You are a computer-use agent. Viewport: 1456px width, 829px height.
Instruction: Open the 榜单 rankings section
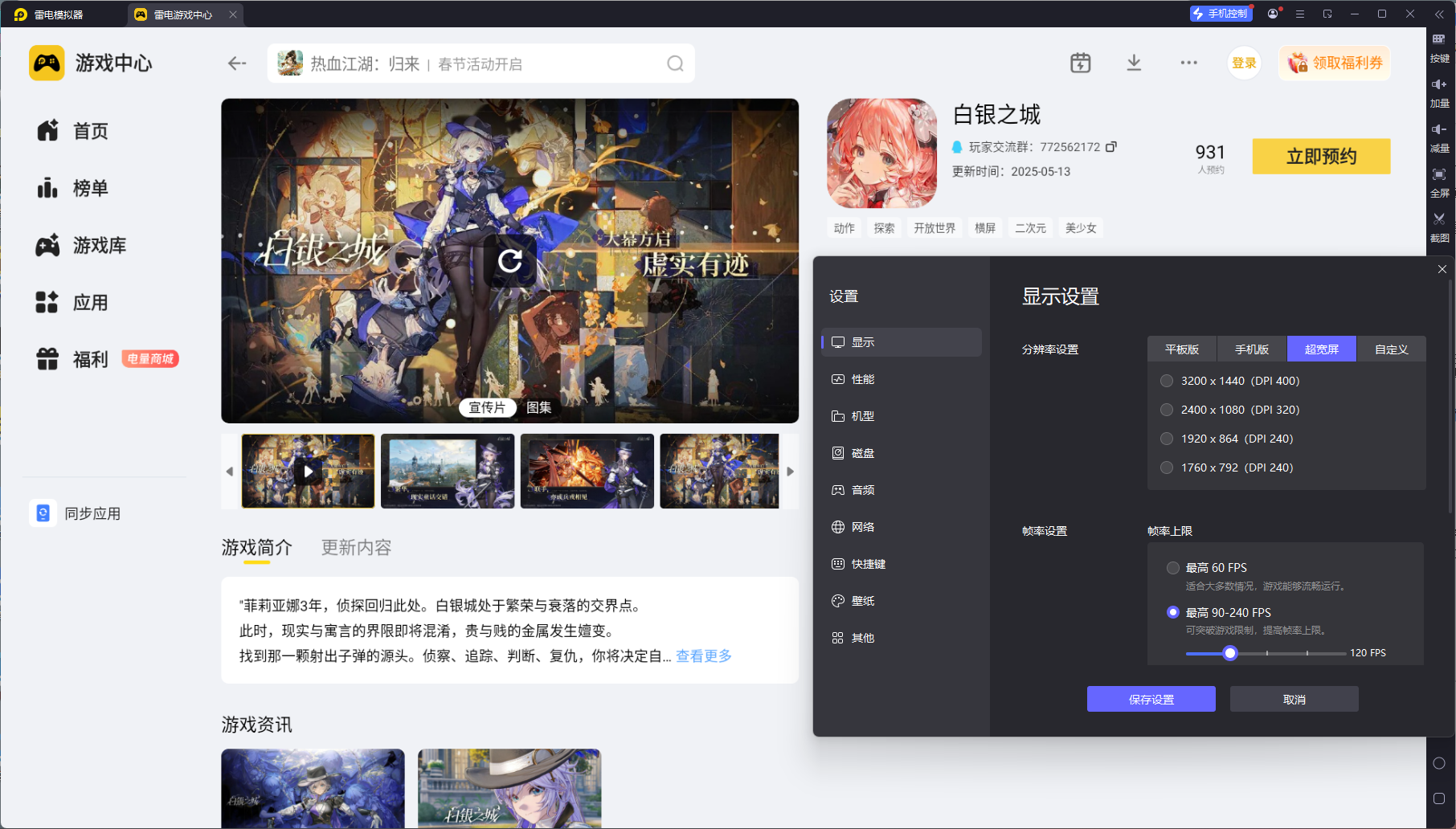click(72, 188)
